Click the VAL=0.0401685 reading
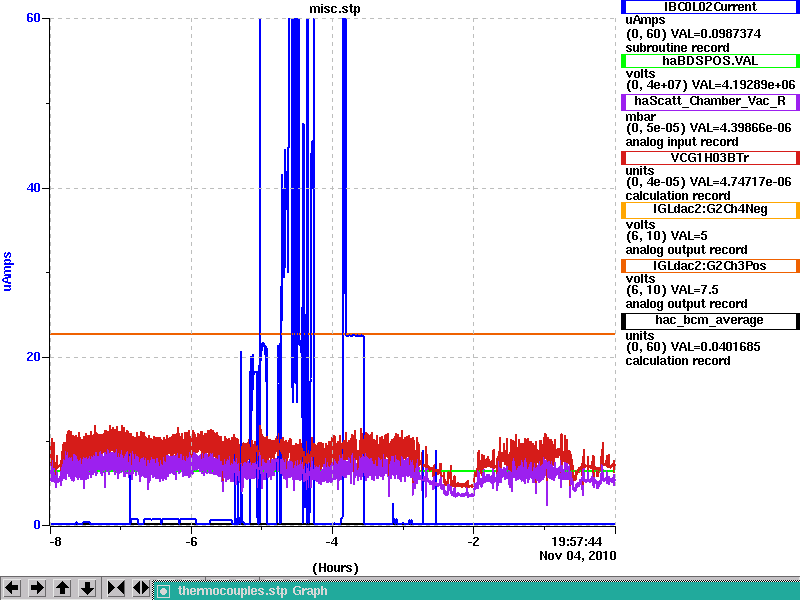 [715, 347]
